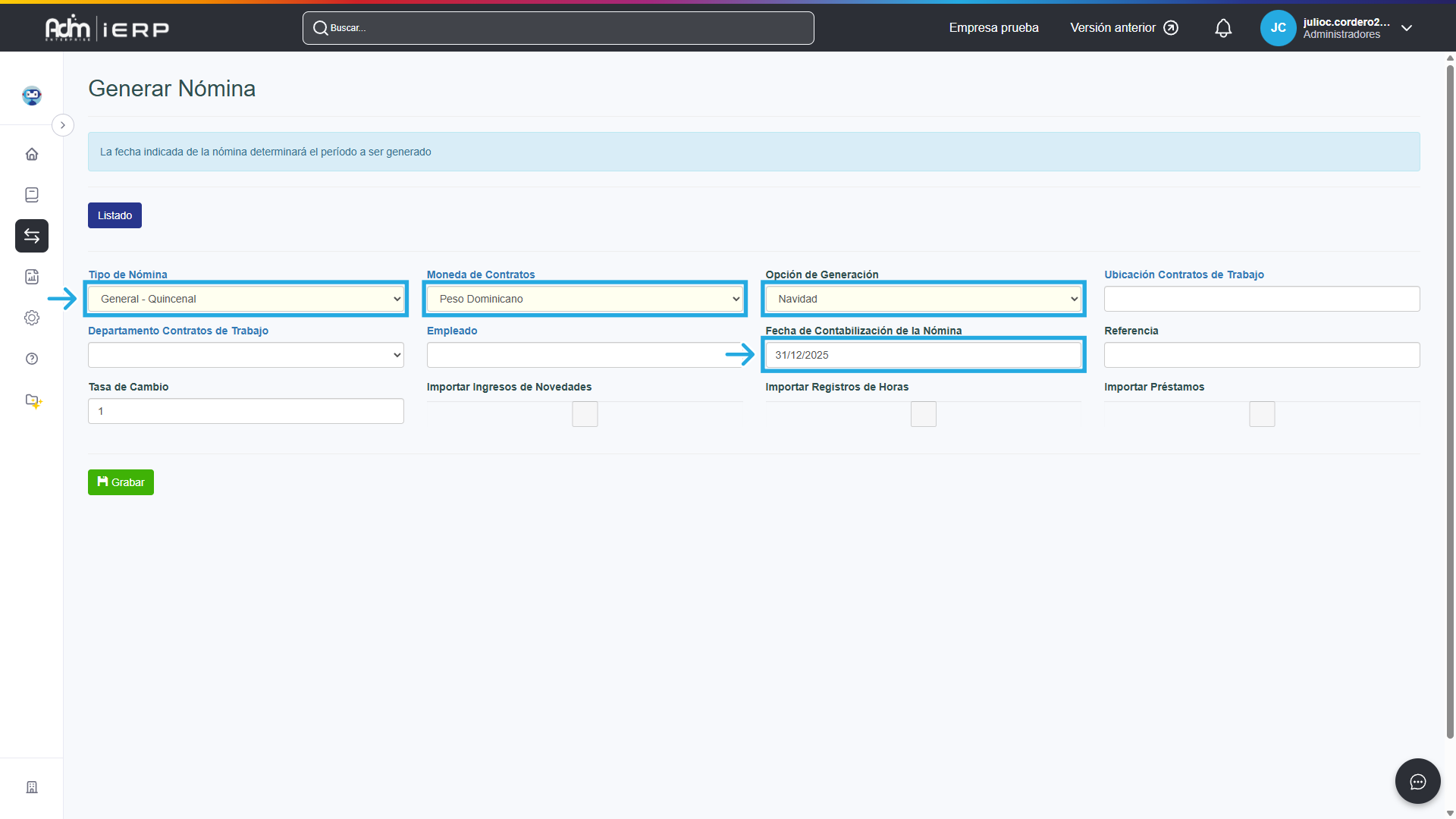Check Importar Ingresos de Novedades box

tap(585, 414)
